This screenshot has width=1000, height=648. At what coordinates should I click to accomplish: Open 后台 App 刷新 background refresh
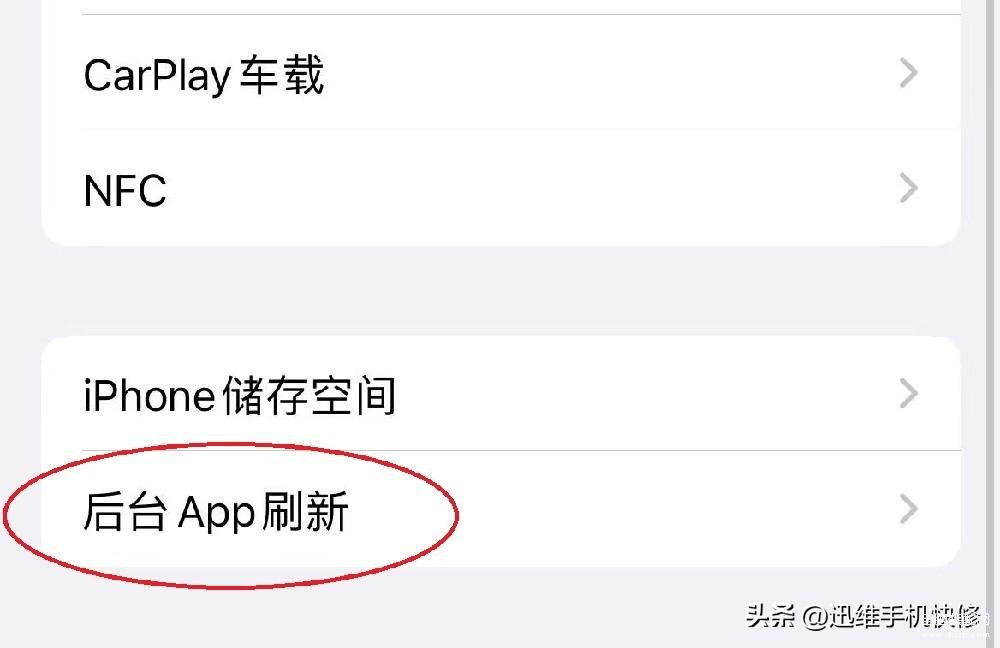click(501, 509)
